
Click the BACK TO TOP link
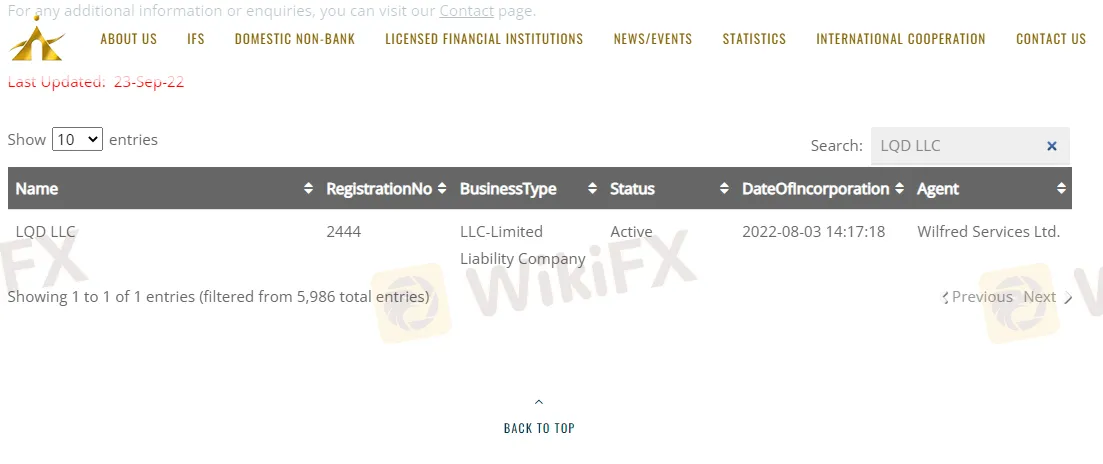539,428
